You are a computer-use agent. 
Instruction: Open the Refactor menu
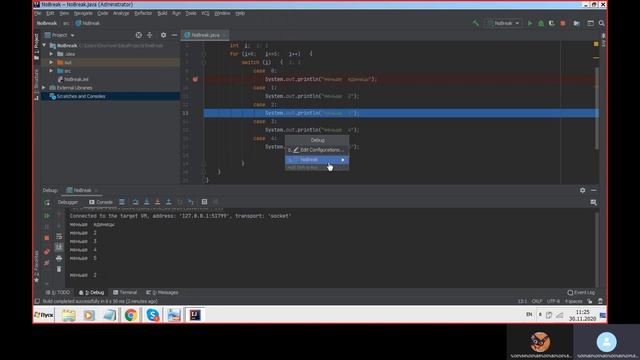143,13
